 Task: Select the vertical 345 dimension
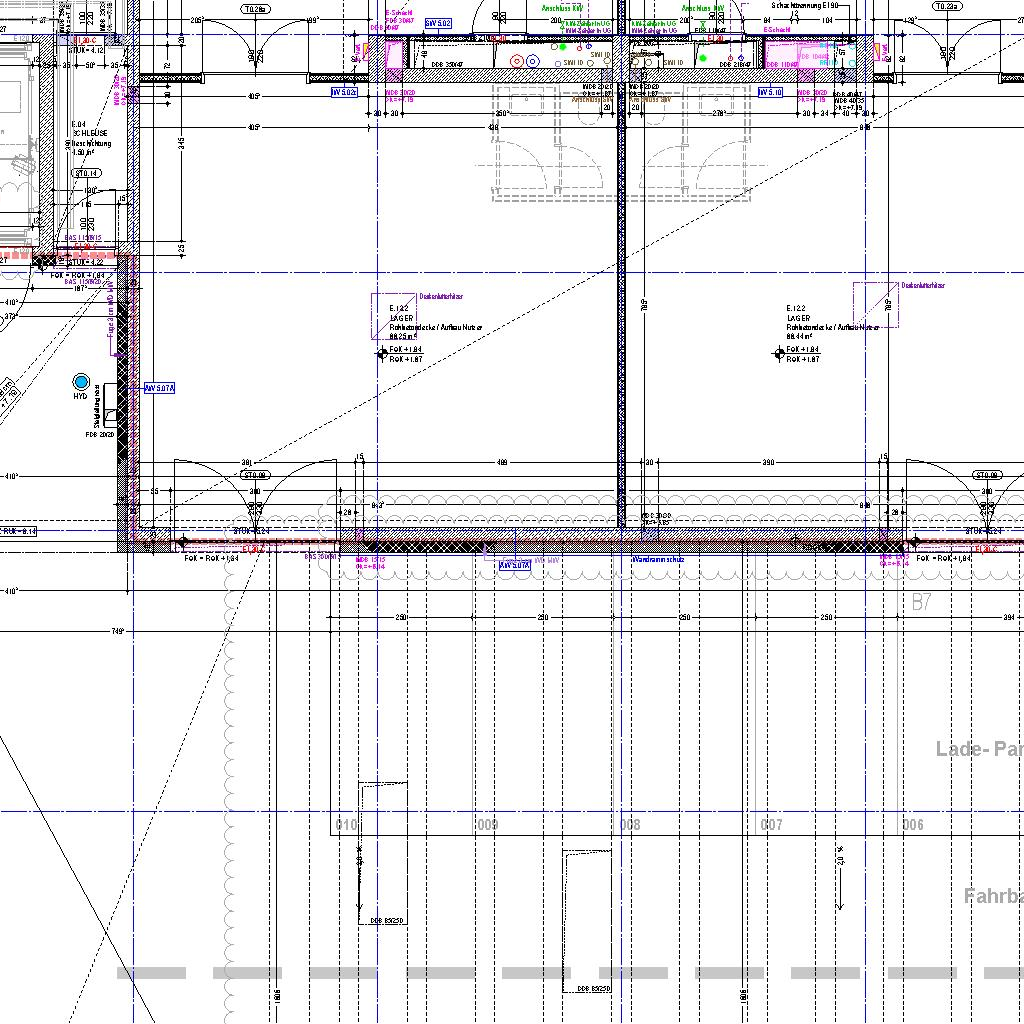coord(181,142)
